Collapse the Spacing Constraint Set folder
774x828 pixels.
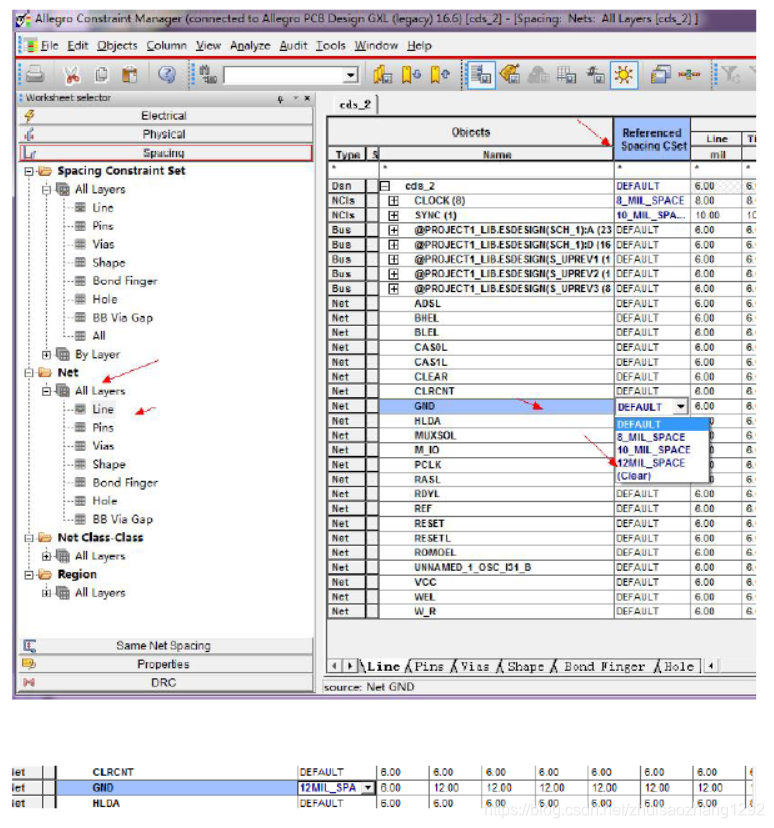click(30, 171)
